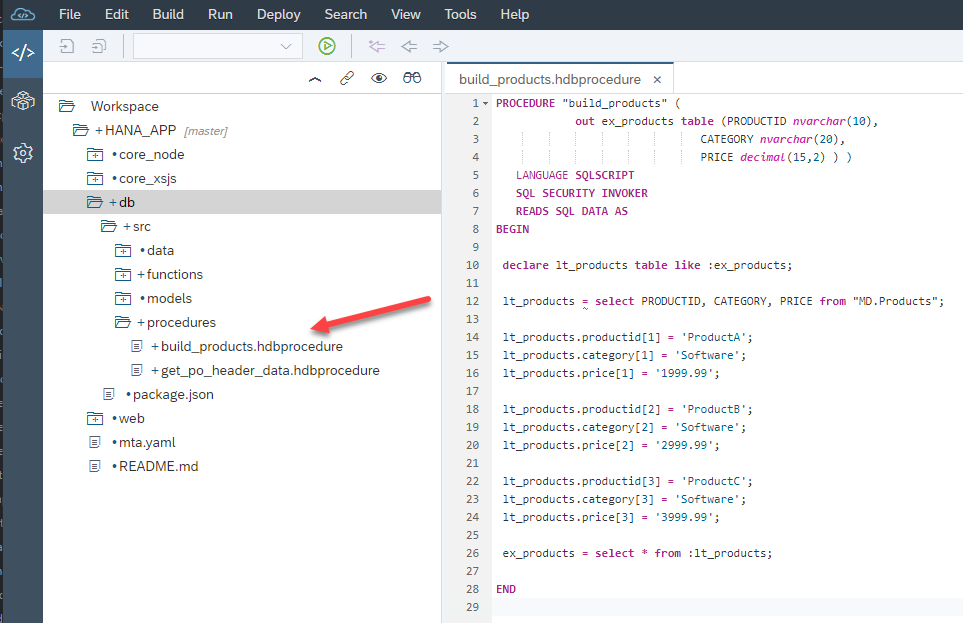Close the build_products.hdbprocedure tab
The width and height of the screenshot is (963, 623).
click(x=657, y=80)
